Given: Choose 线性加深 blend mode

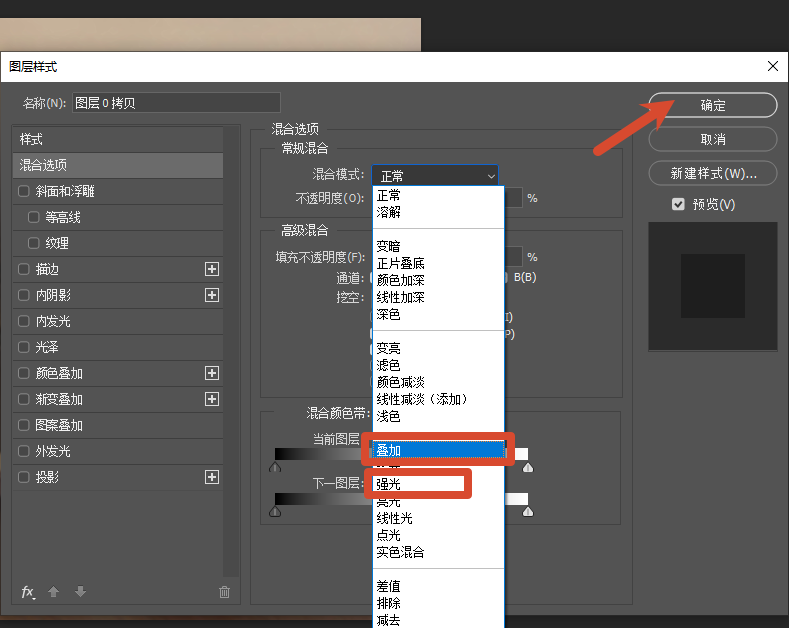Looking at the screenshot, I should tap(438, 297).
